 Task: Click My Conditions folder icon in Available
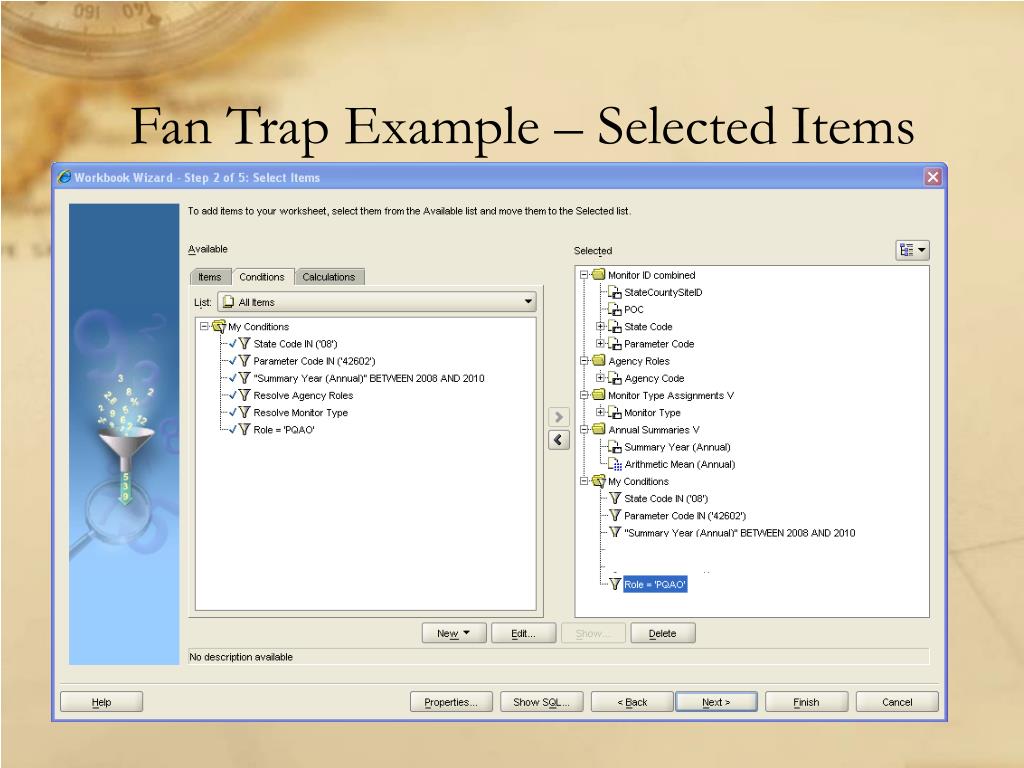(x=219, y=327)
